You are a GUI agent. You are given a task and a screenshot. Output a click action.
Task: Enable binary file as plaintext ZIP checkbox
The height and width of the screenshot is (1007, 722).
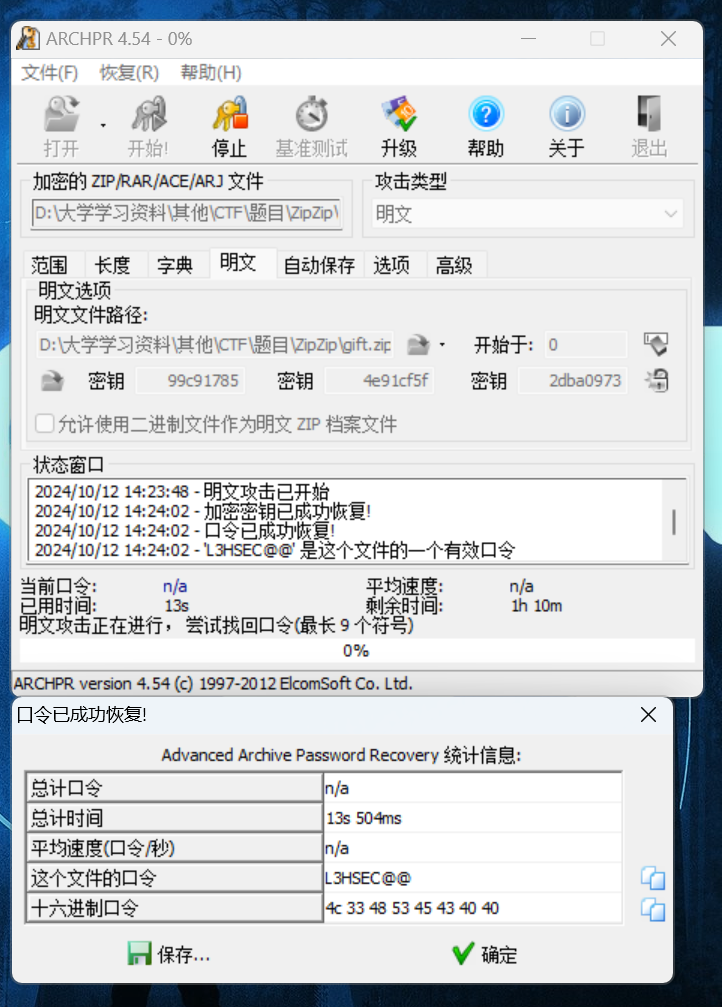(44, 424)
